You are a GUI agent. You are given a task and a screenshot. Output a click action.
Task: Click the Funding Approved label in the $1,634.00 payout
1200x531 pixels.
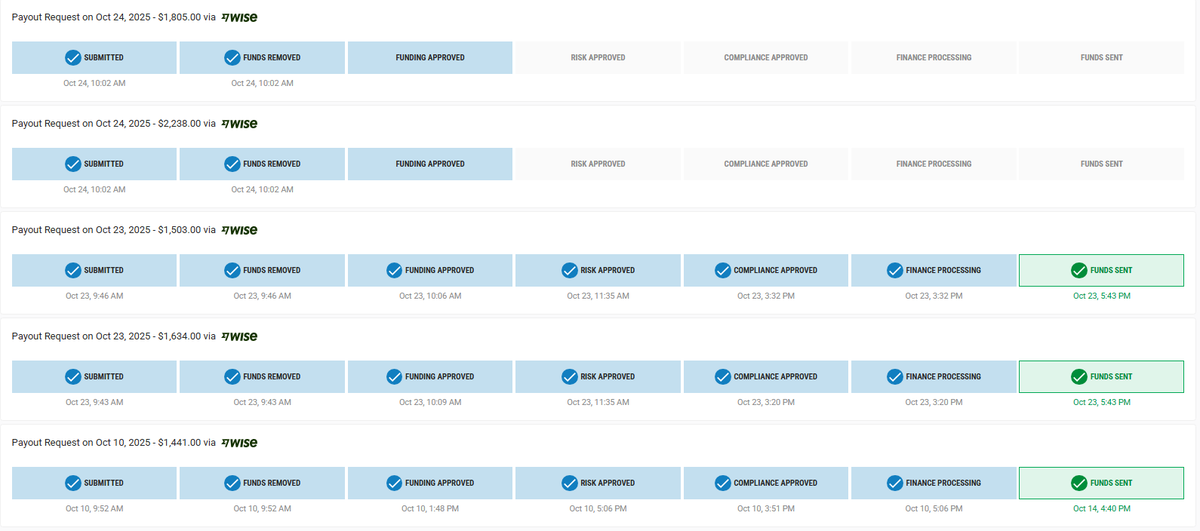tap(439, 377)
